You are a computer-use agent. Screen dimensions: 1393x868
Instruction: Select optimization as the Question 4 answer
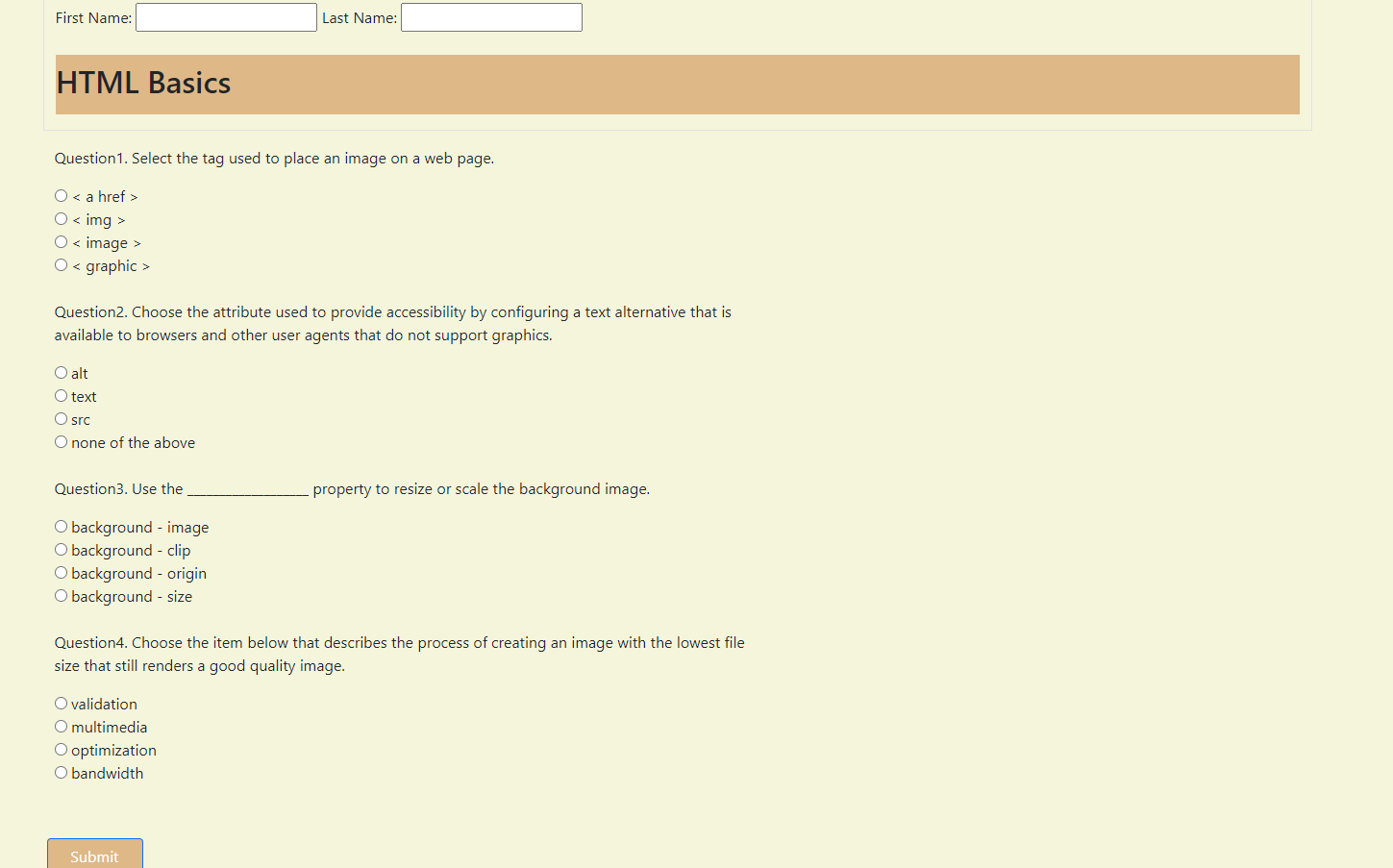coord(61,749)
